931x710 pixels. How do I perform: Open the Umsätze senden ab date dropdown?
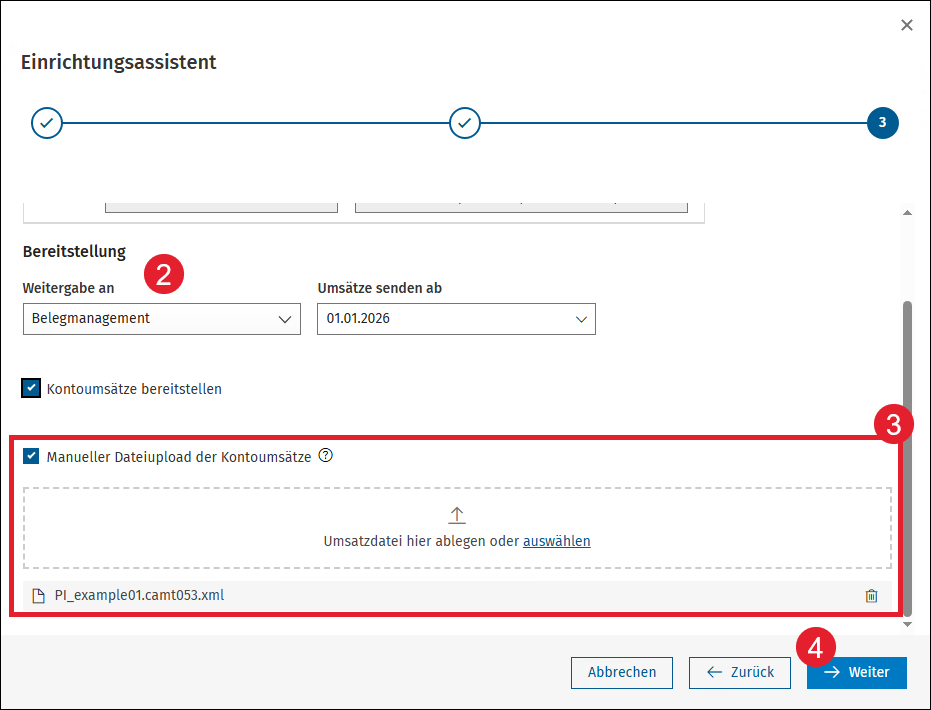coord(456,319)
